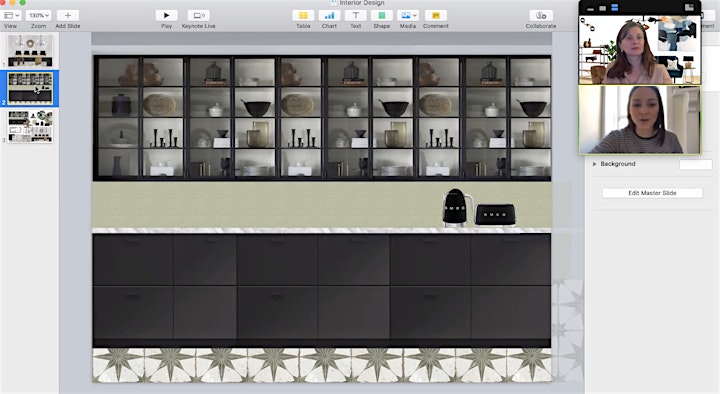Insert a Table from the toolbar

(303, 15)
